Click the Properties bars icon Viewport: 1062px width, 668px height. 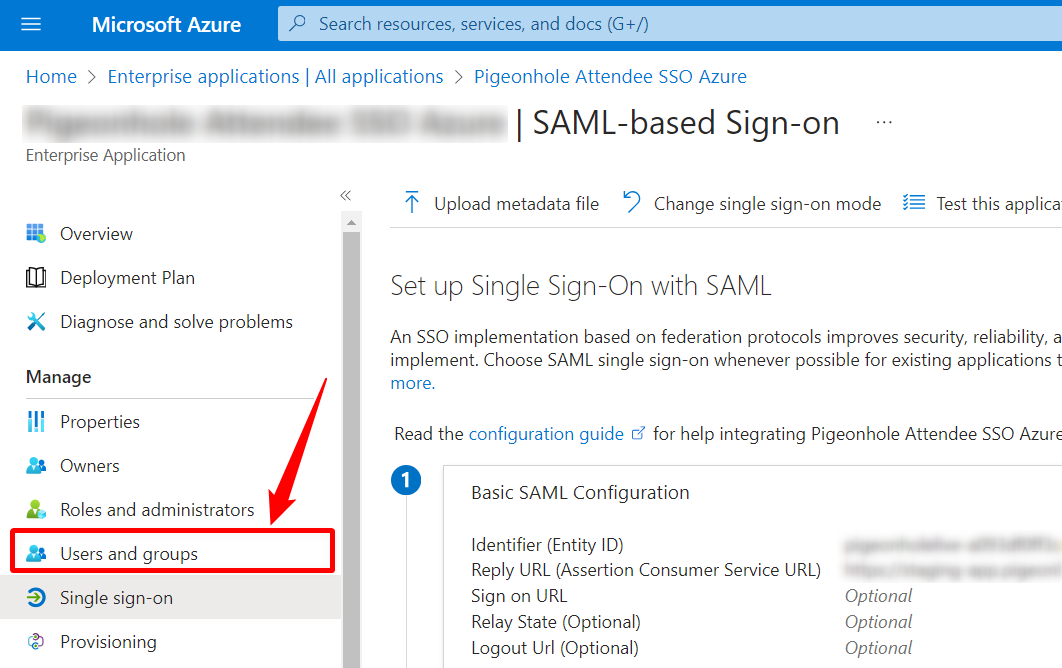click(36, 421)
